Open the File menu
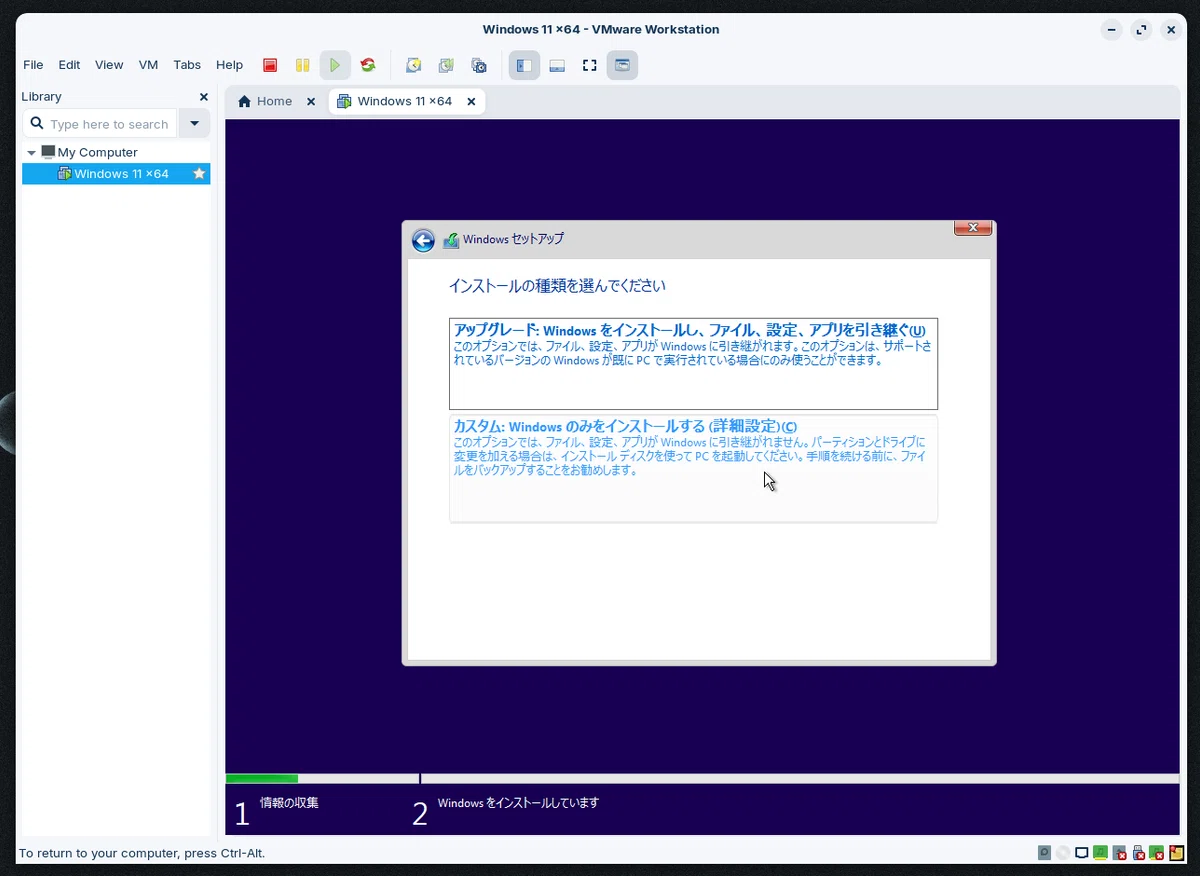 (x=33, y=65)
